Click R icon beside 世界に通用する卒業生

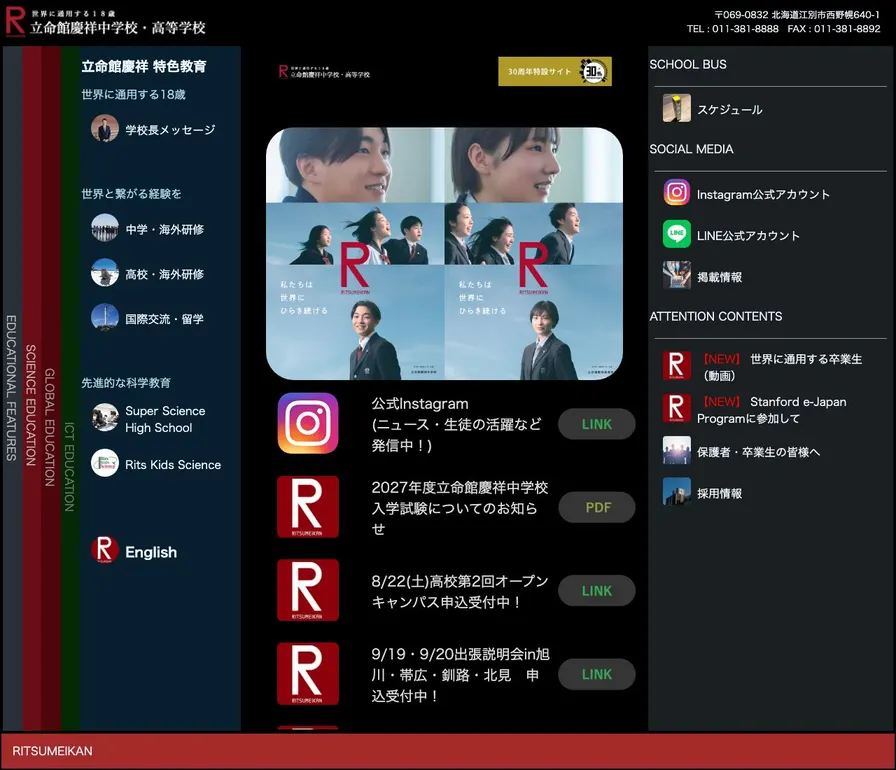[677, 366]
